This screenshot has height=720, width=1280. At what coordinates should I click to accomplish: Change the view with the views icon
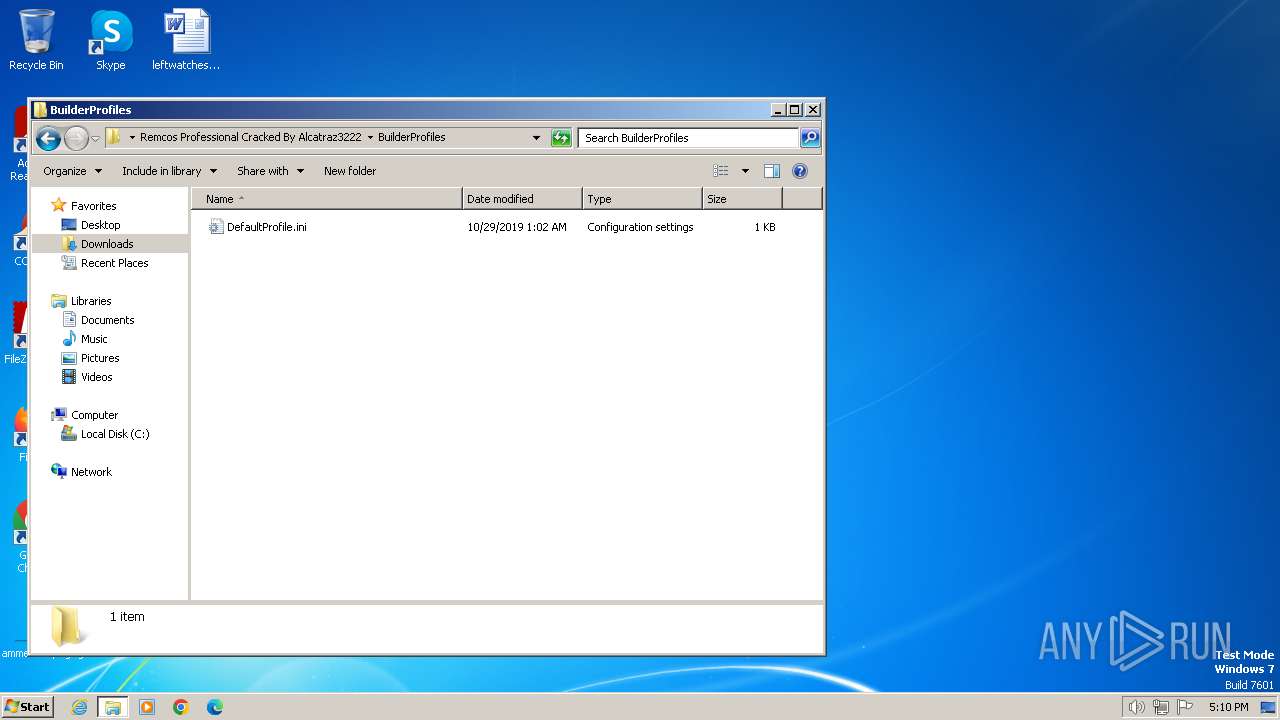click(721, 171)
